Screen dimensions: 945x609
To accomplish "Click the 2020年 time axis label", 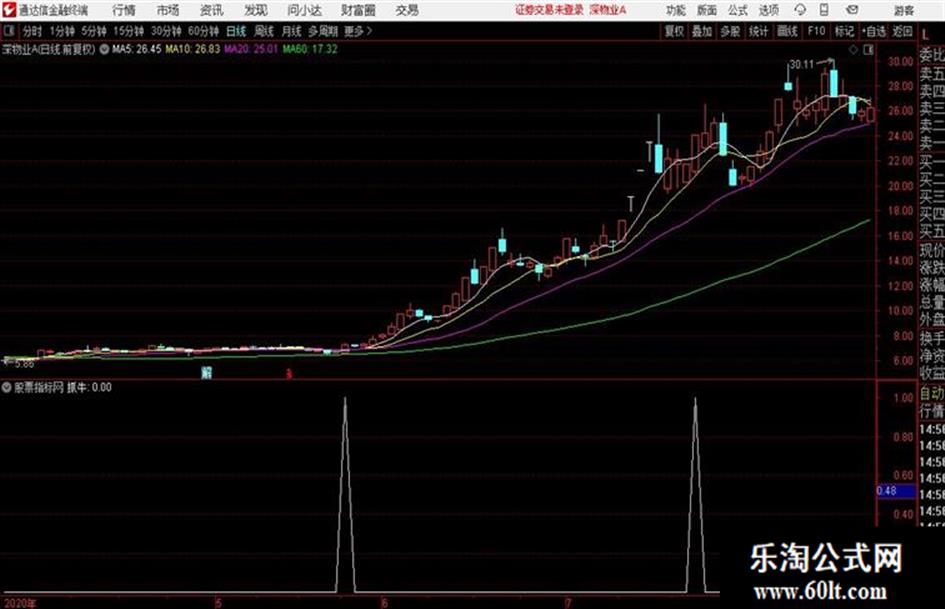I will click(20, 603).
